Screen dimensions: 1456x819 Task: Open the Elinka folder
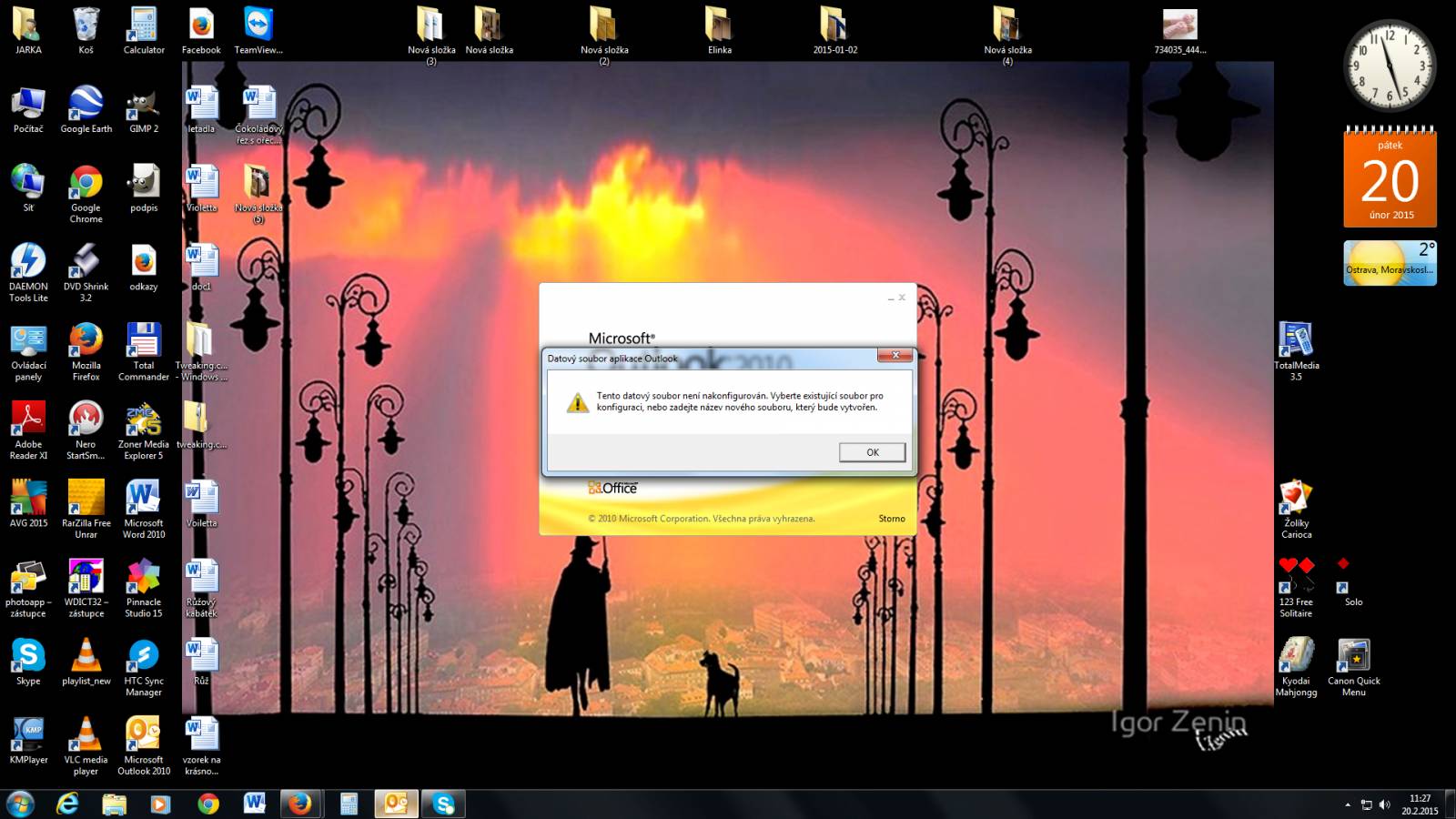[x=719, y=30]
